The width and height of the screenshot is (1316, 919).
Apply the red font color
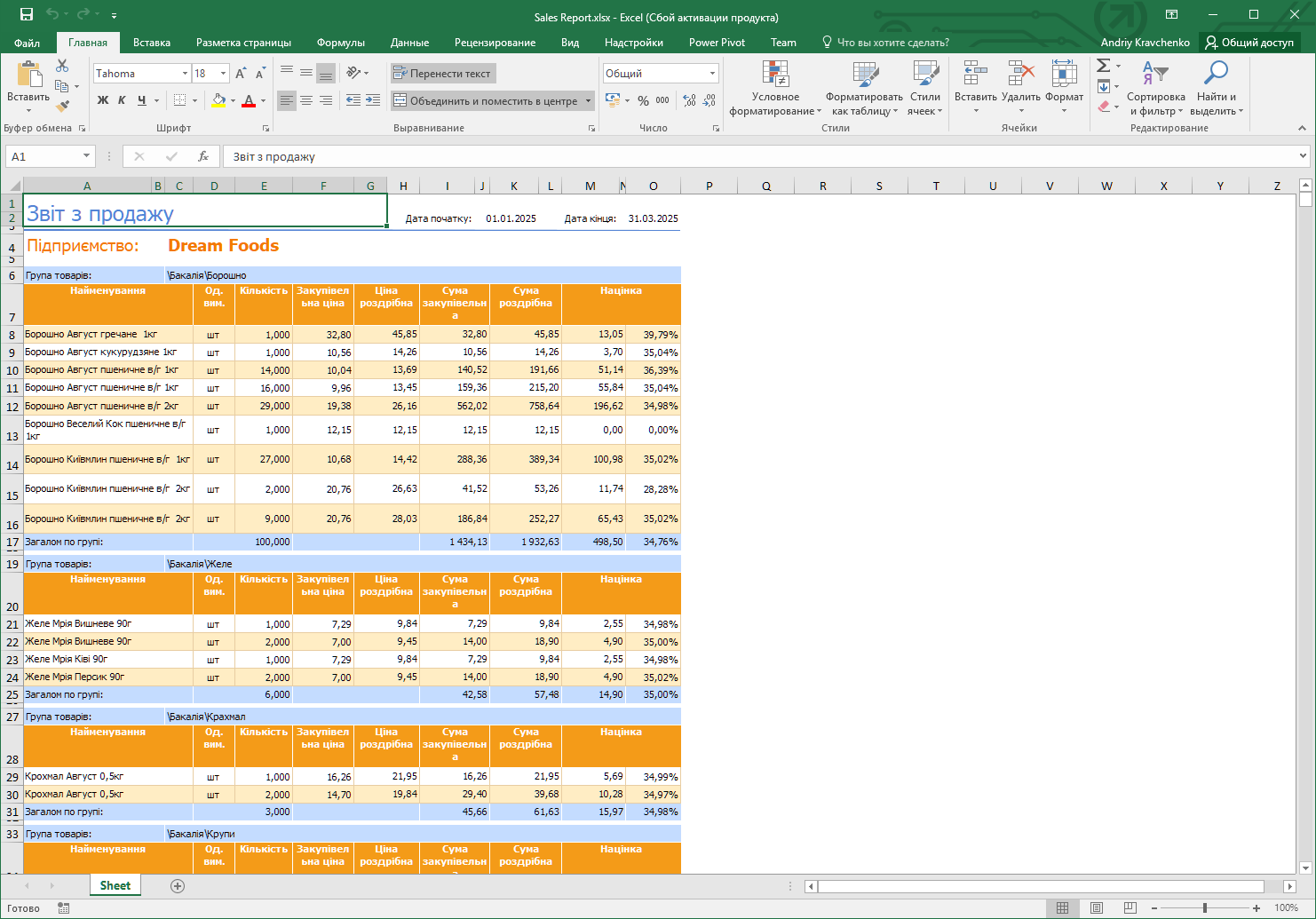pos(249,100)
